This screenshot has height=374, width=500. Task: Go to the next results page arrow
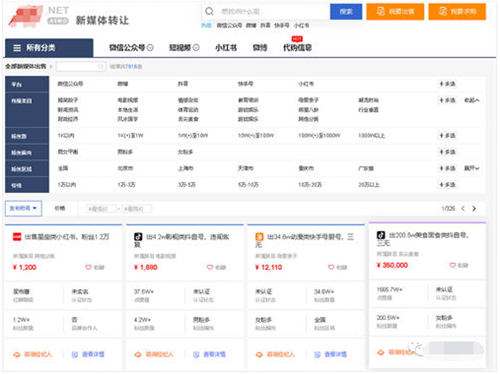coord(474,209)
